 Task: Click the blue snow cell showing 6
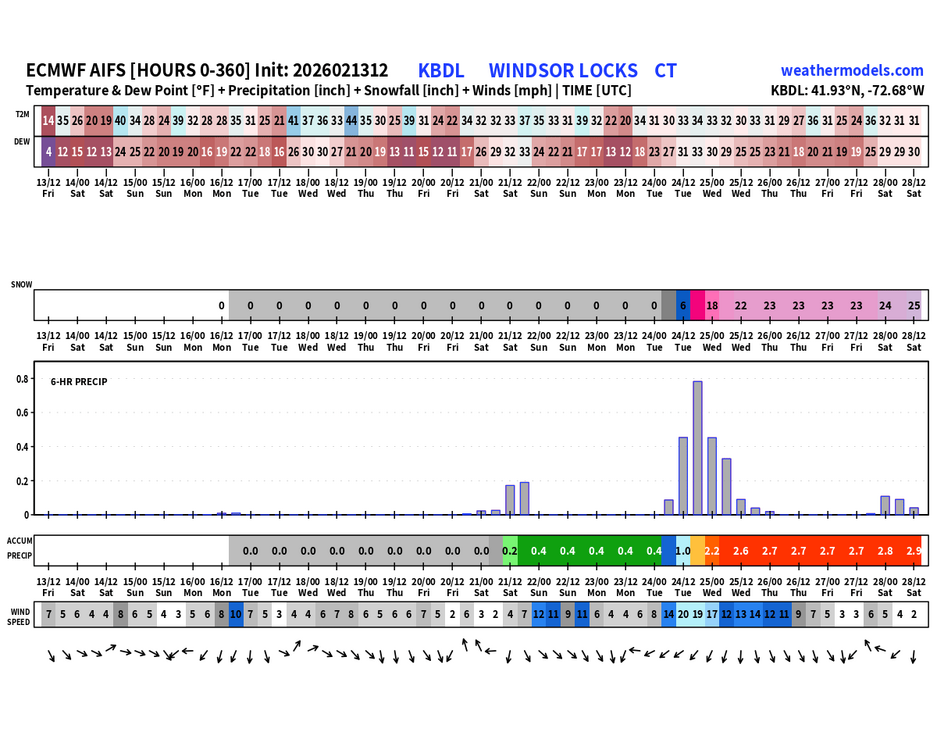coord(683,305)
